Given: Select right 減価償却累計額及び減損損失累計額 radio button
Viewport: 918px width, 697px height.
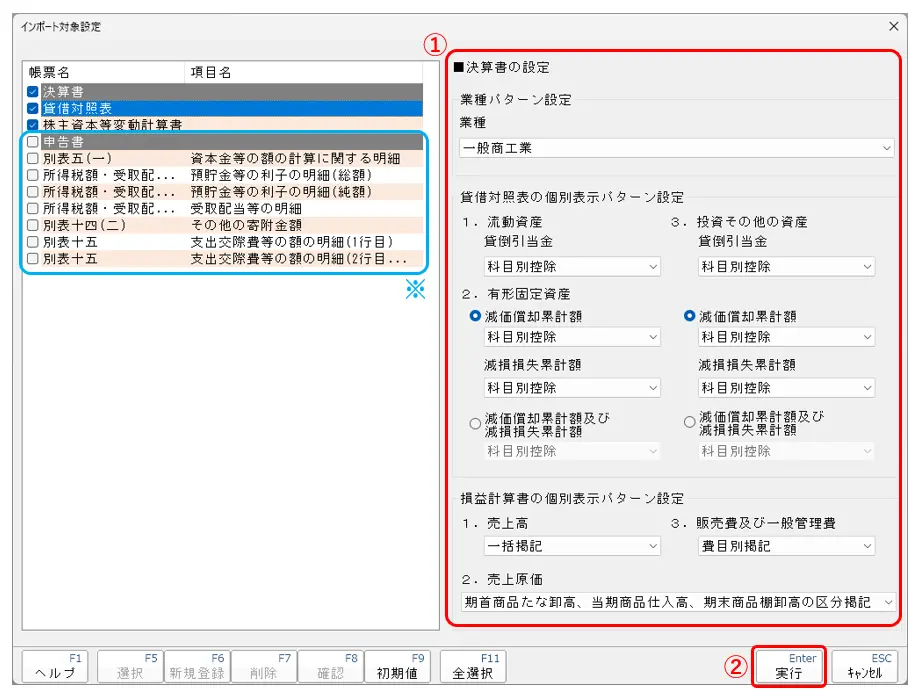Looking at the screenshot, I should click(x=689, y=423).
